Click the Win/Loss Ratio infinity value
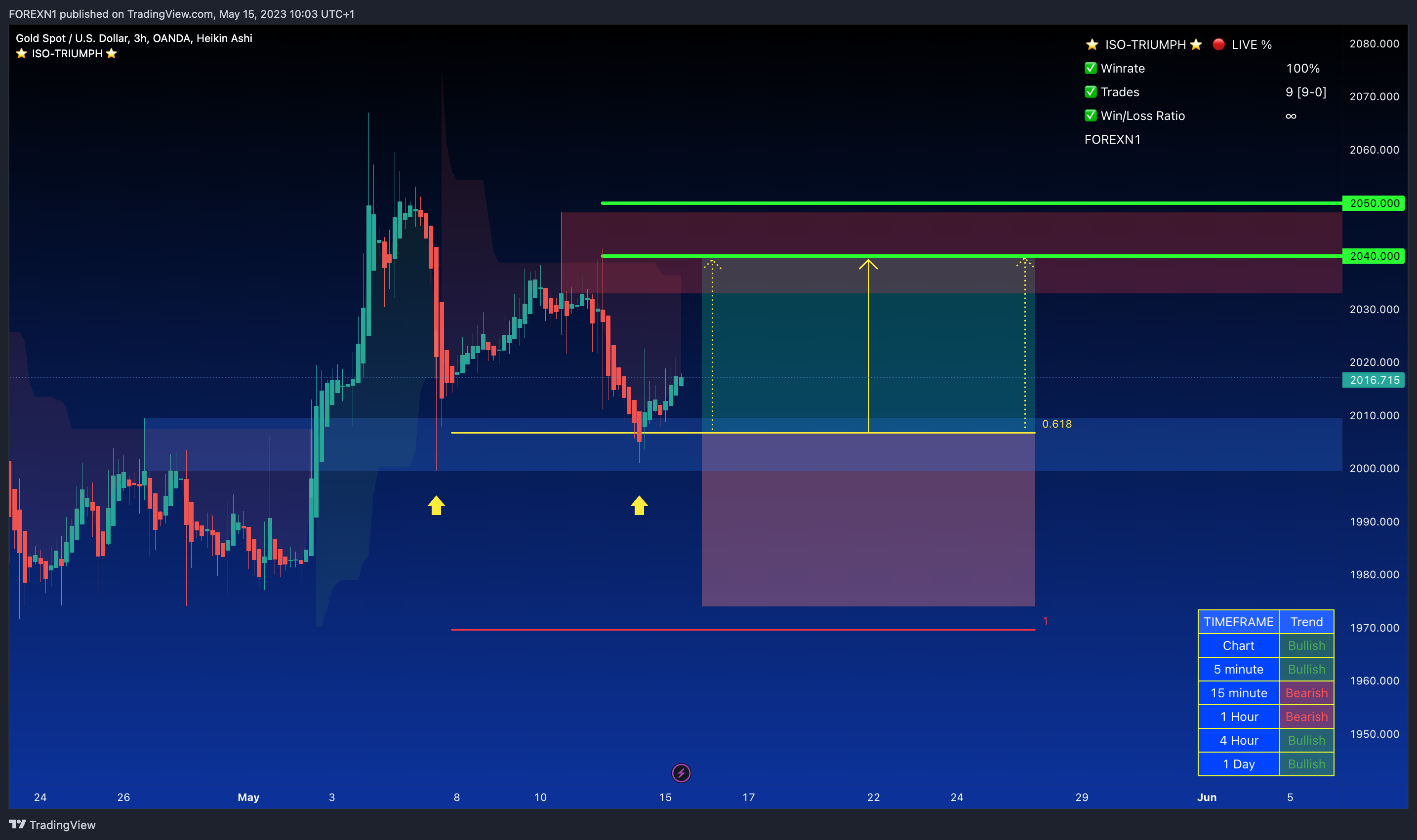 point(1291,116)
